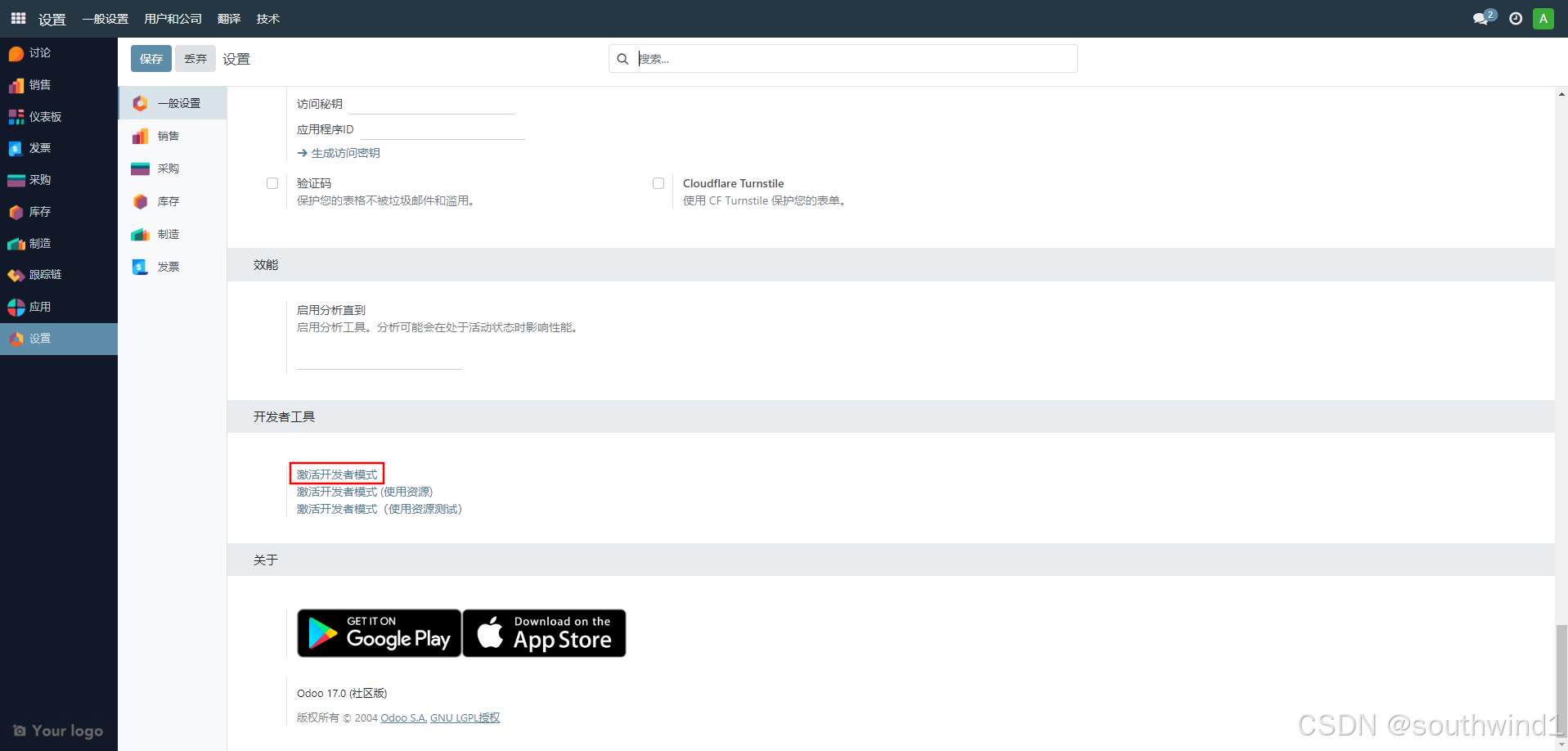Click the 保存 button
1568x751 pixels.
(x=151, y=59)
